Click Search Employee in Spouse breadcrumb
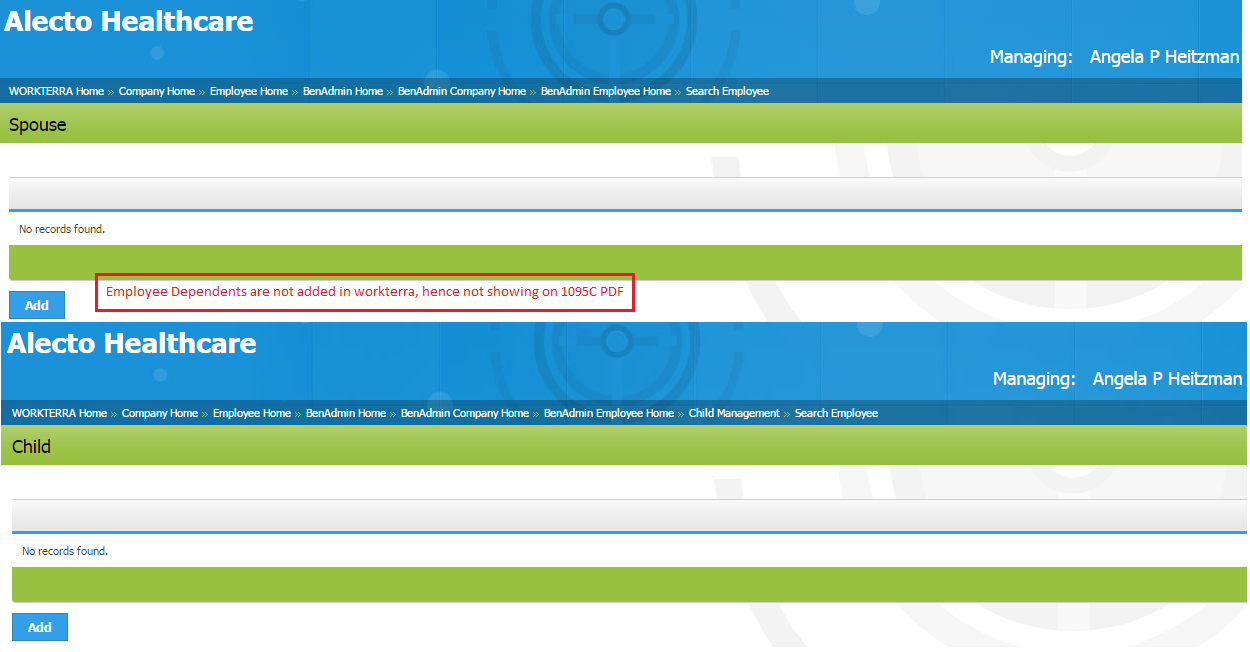1250x652 pixels. point(727,91)
